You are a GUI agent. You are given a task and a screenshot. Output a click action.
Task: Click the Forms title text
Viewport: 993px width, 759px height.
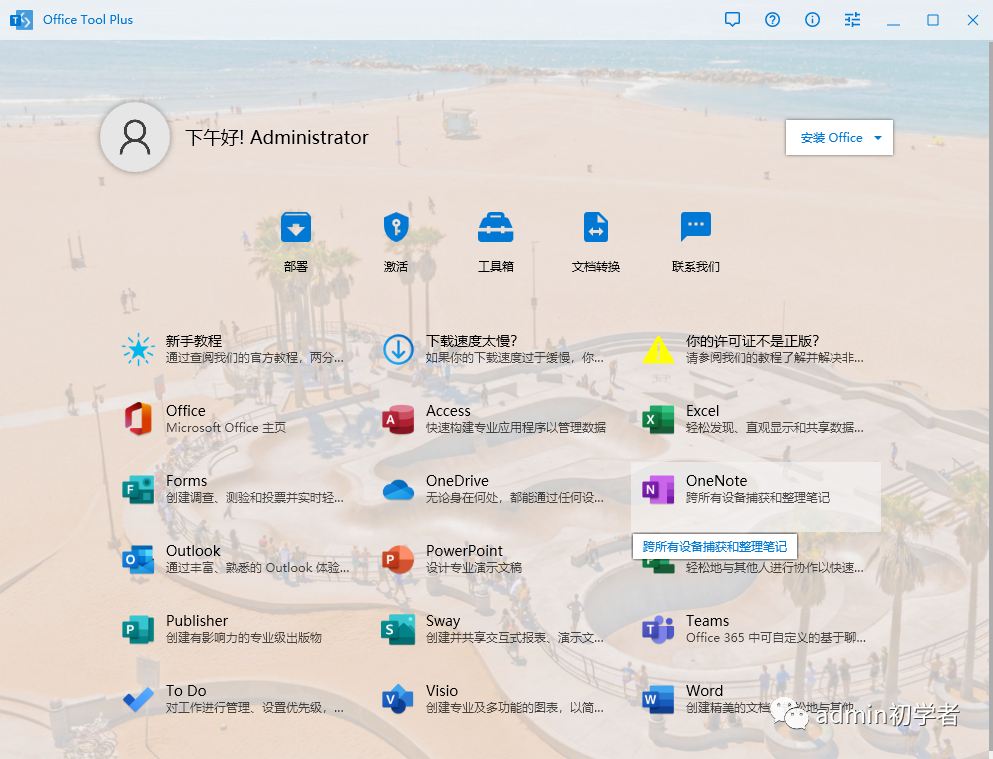click(x=186, y=480)
